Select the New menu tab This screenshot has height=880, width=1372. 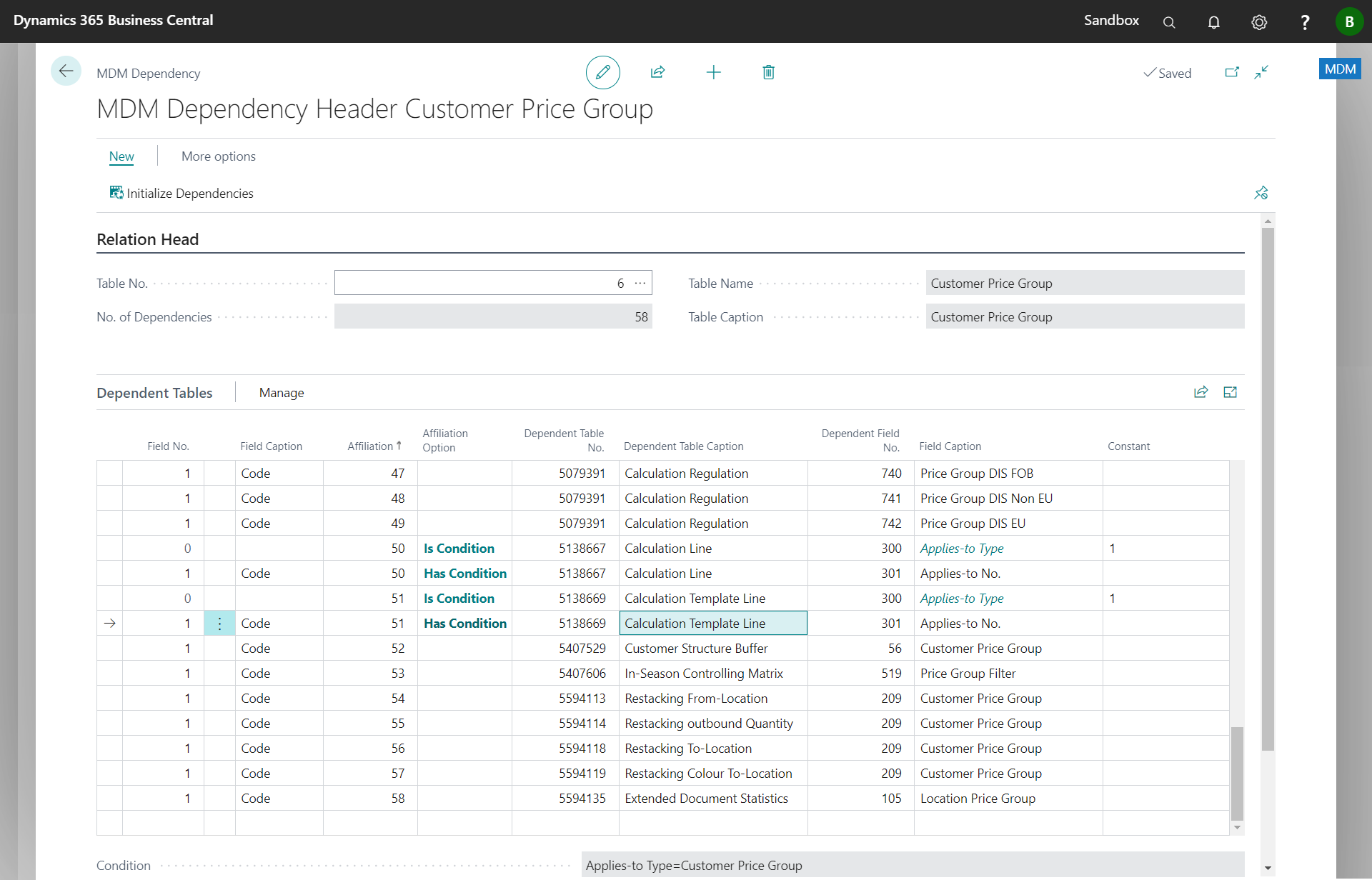coord(121,156)
